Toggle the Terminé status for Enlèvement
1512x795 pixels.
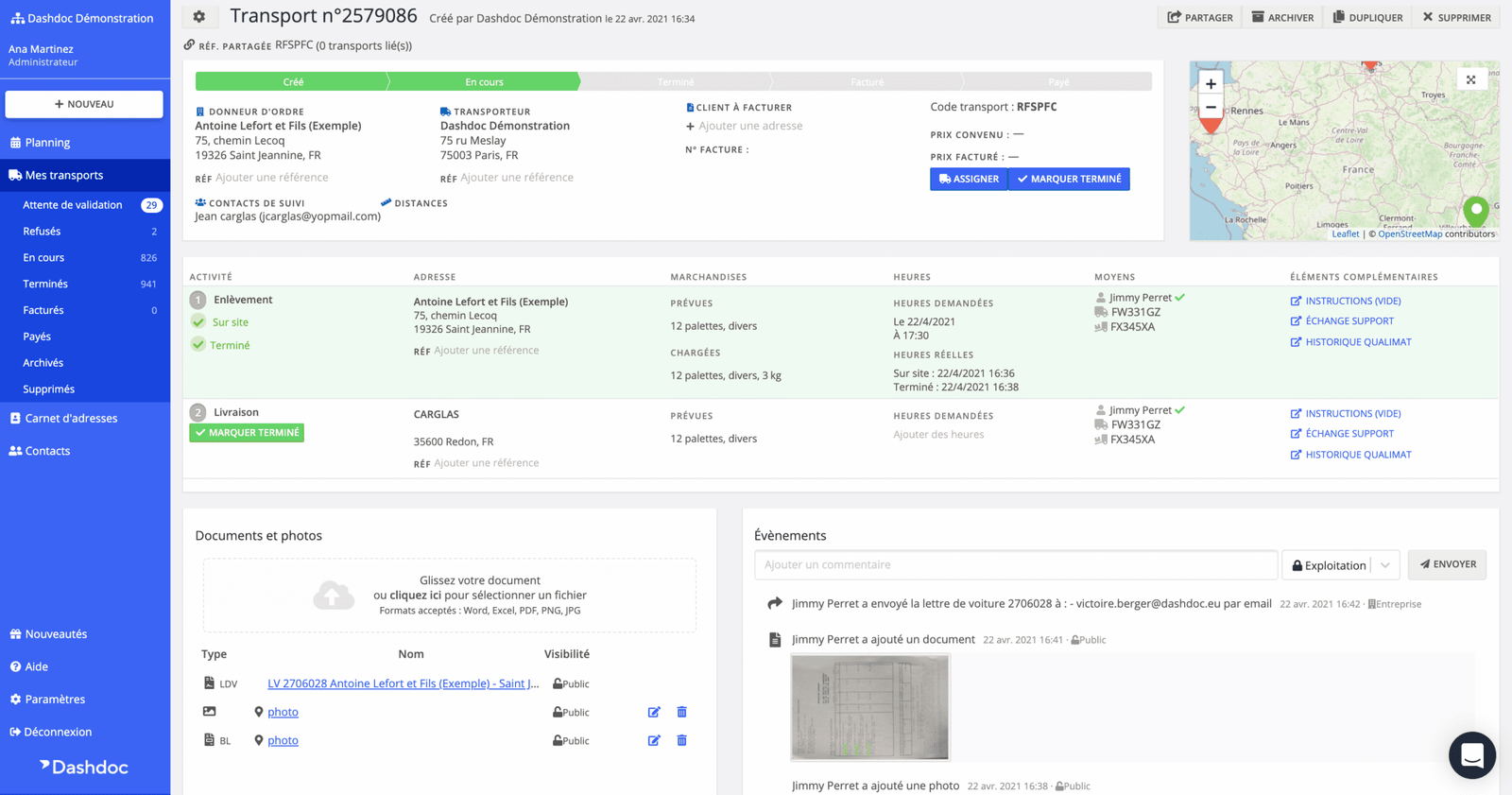[198, 345]
